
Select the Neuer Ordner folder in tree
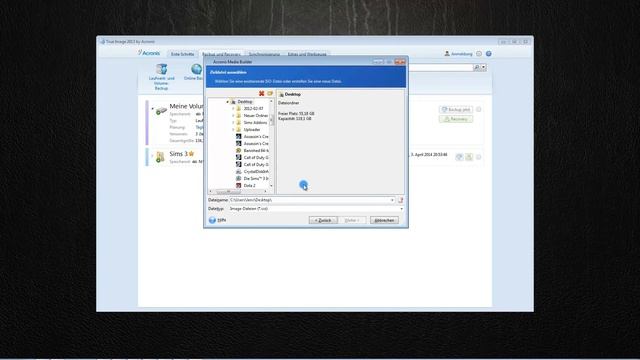click(252, 116)
